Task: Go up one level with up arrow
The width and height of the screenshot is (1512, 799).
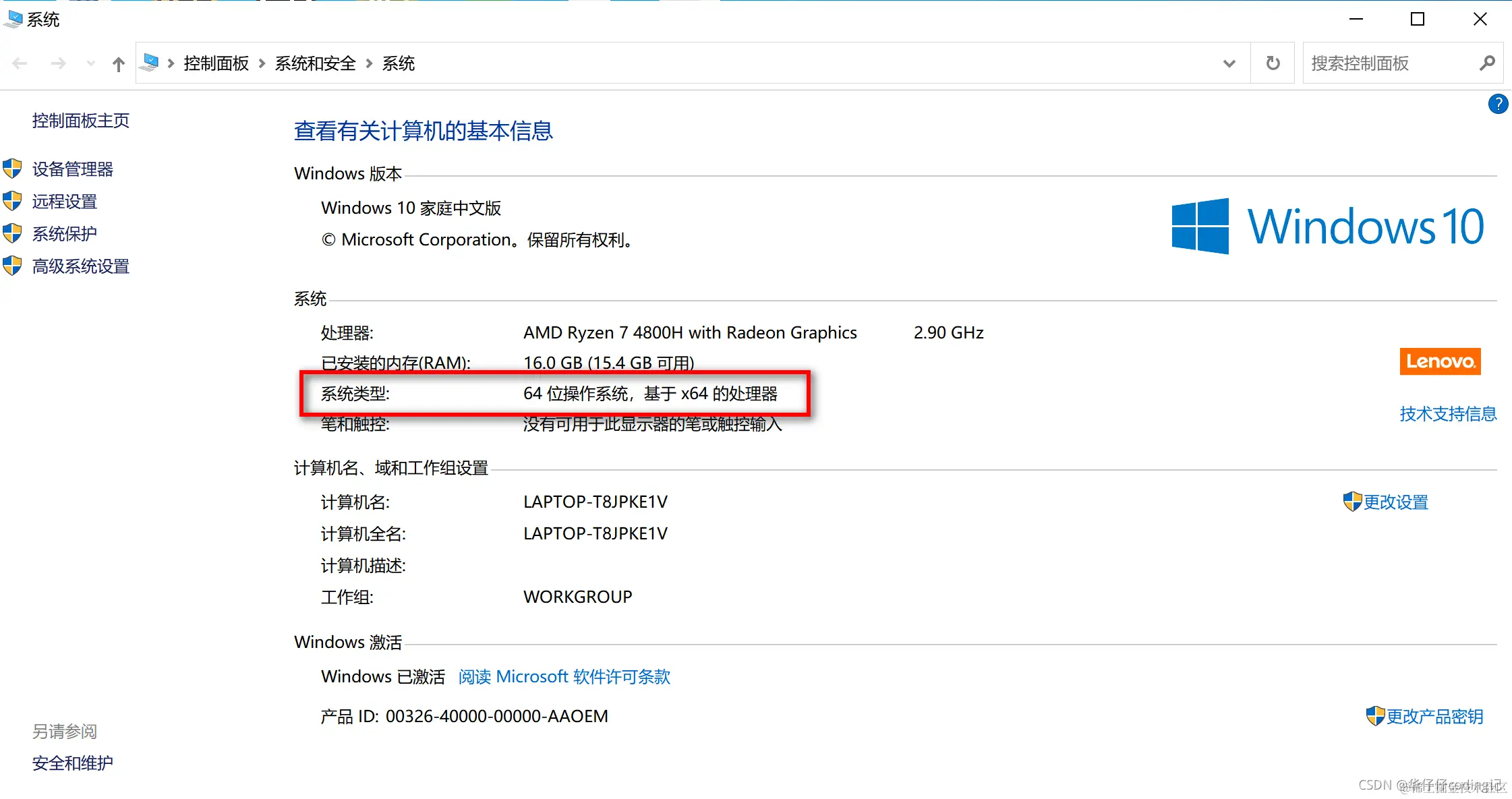Action: coord(119,64)
